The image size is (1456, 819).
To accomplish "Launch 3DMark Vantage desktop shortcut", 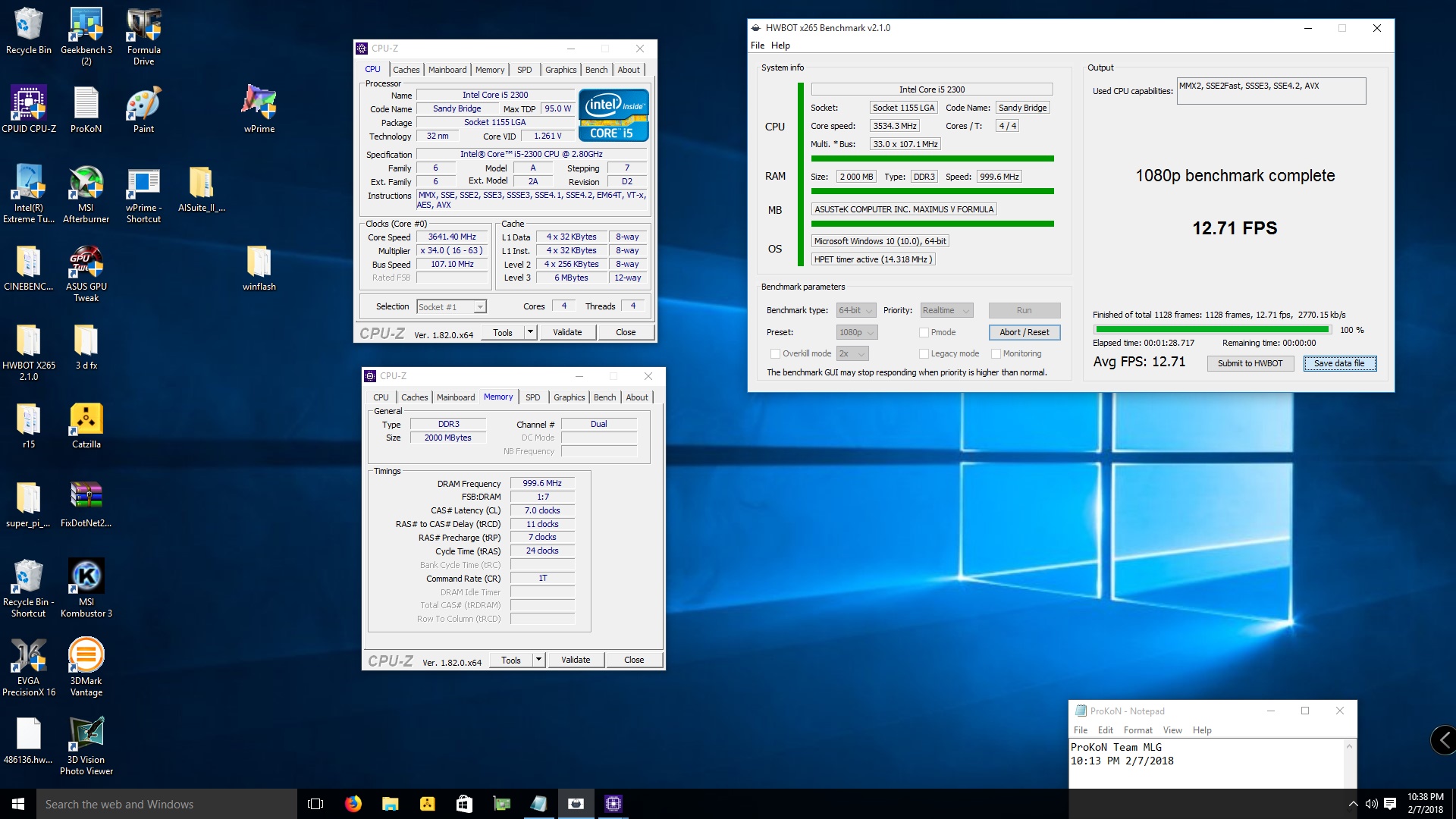I will tap(86, 667).
